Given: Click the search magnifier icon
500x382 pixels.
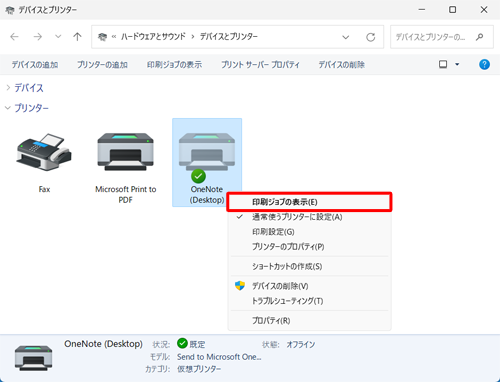Looking at the screenshot, I should point(479,37).
